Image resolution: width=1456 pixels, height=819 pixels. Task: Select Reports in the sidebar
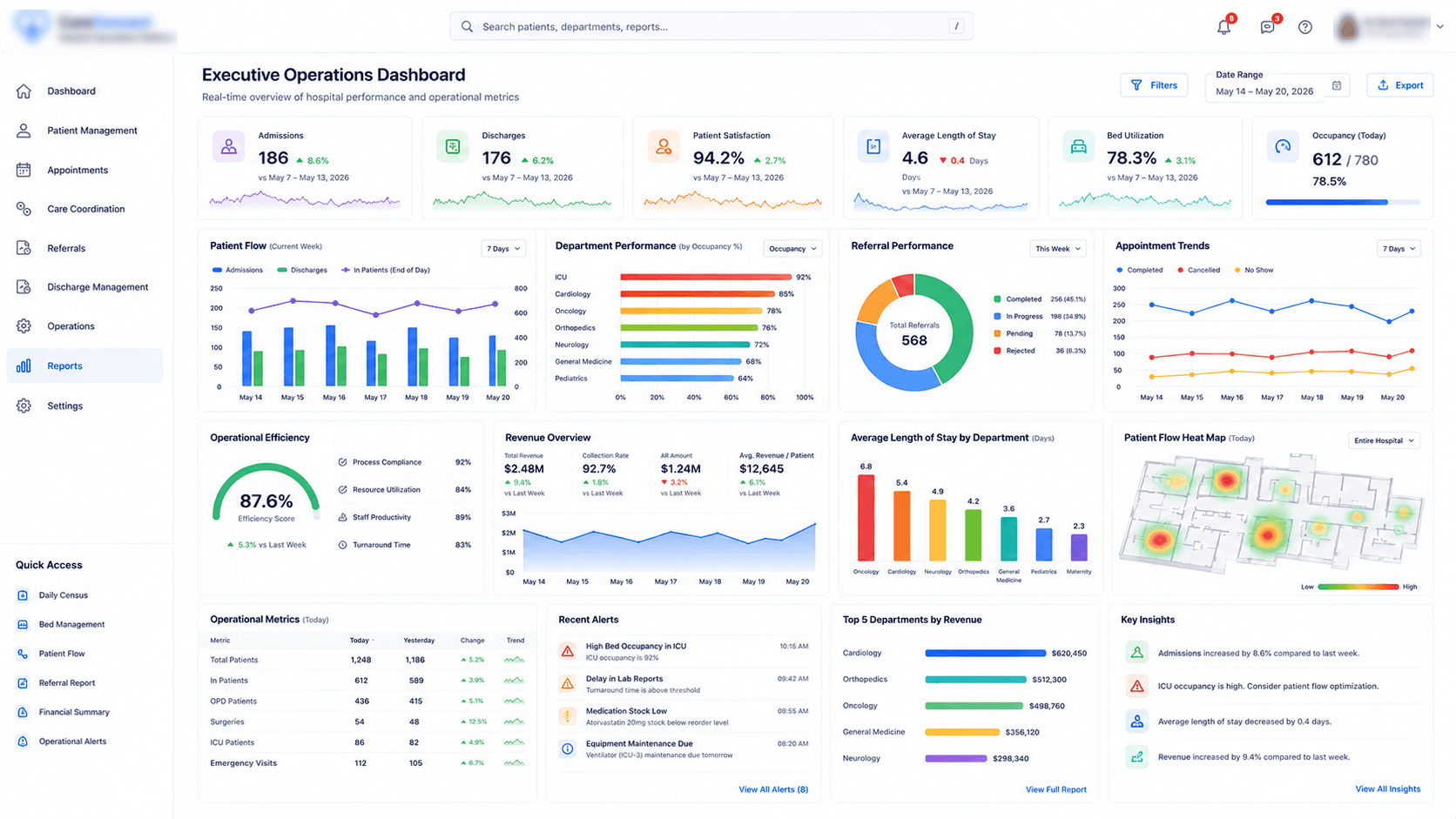point(84,366)
